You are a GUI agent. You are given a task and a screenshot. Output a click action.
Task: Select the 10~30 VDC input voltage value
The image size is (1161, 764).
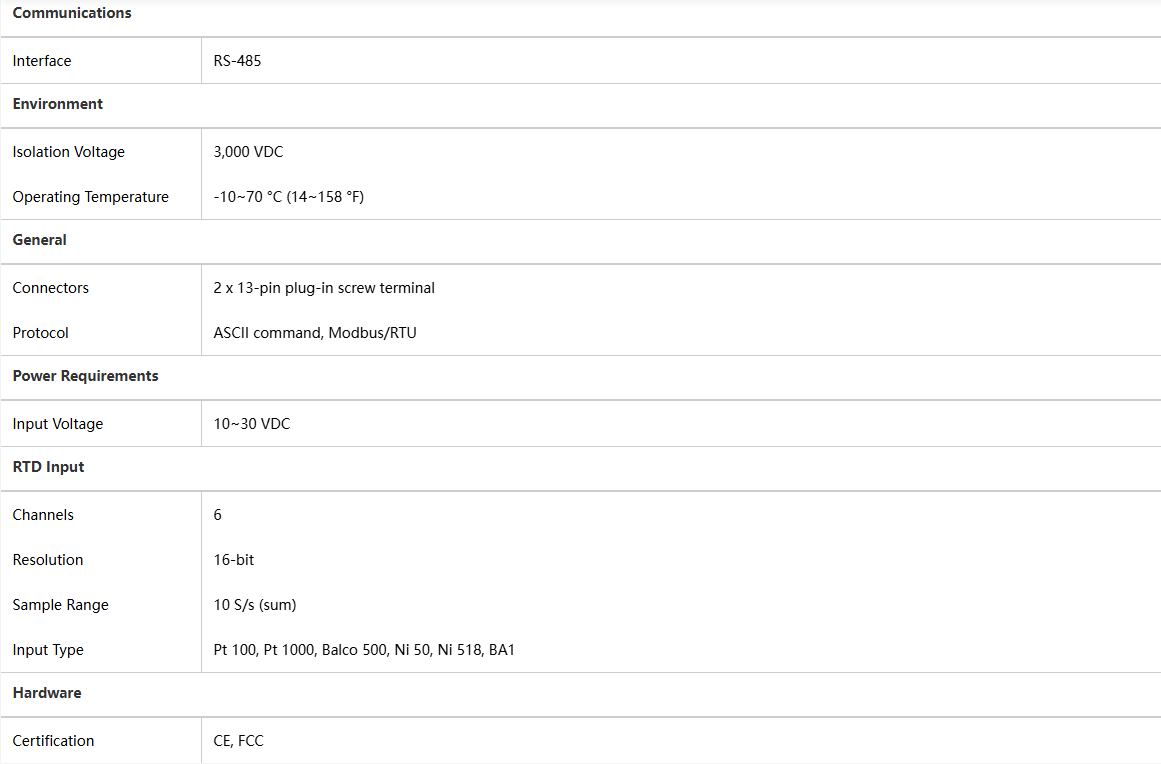coord(252,424)
